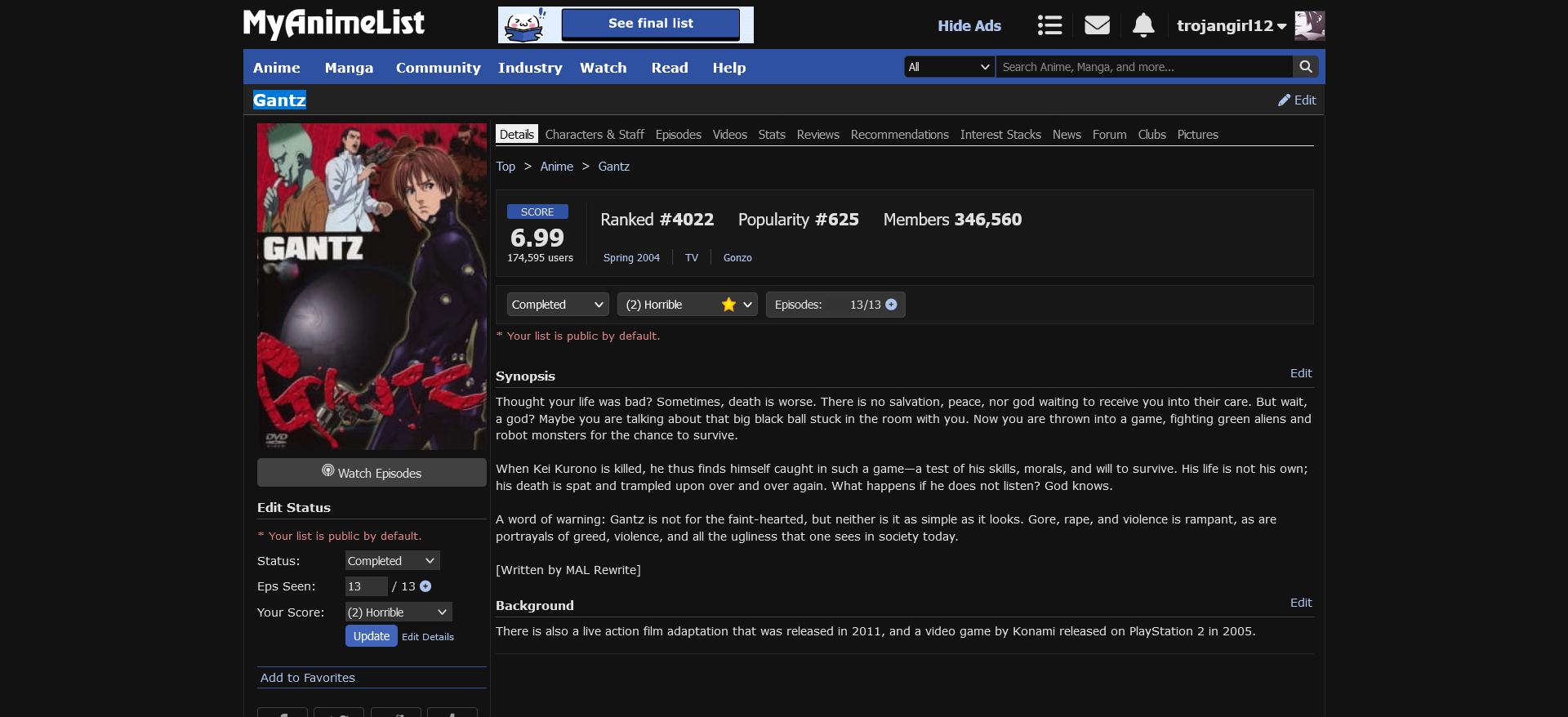Open the messages envelope icon
The width and height of the screenshot is (1568, 717).
click(1097, 25)
